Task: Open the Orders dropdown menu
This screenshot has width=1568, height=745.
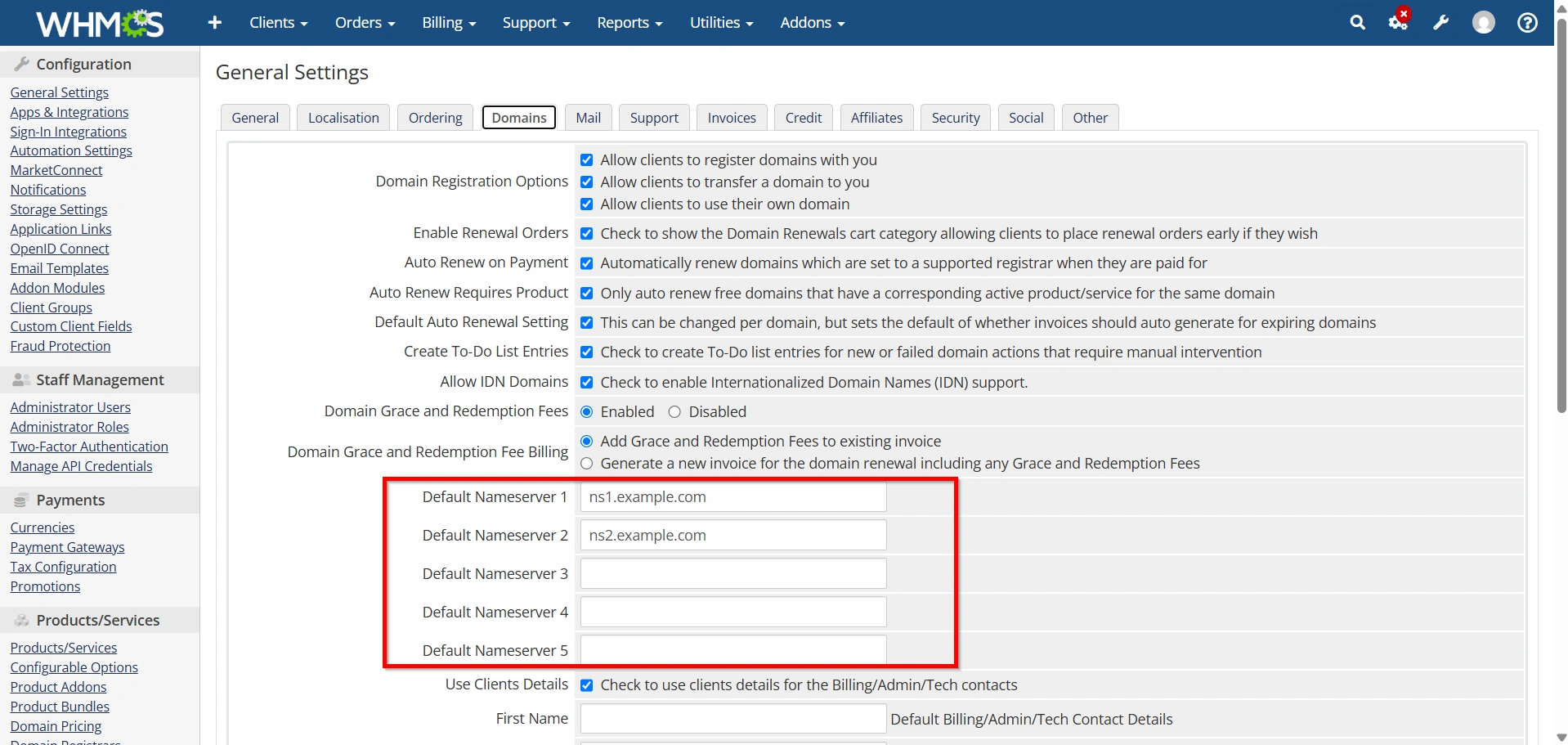Action: coord(365,23)
